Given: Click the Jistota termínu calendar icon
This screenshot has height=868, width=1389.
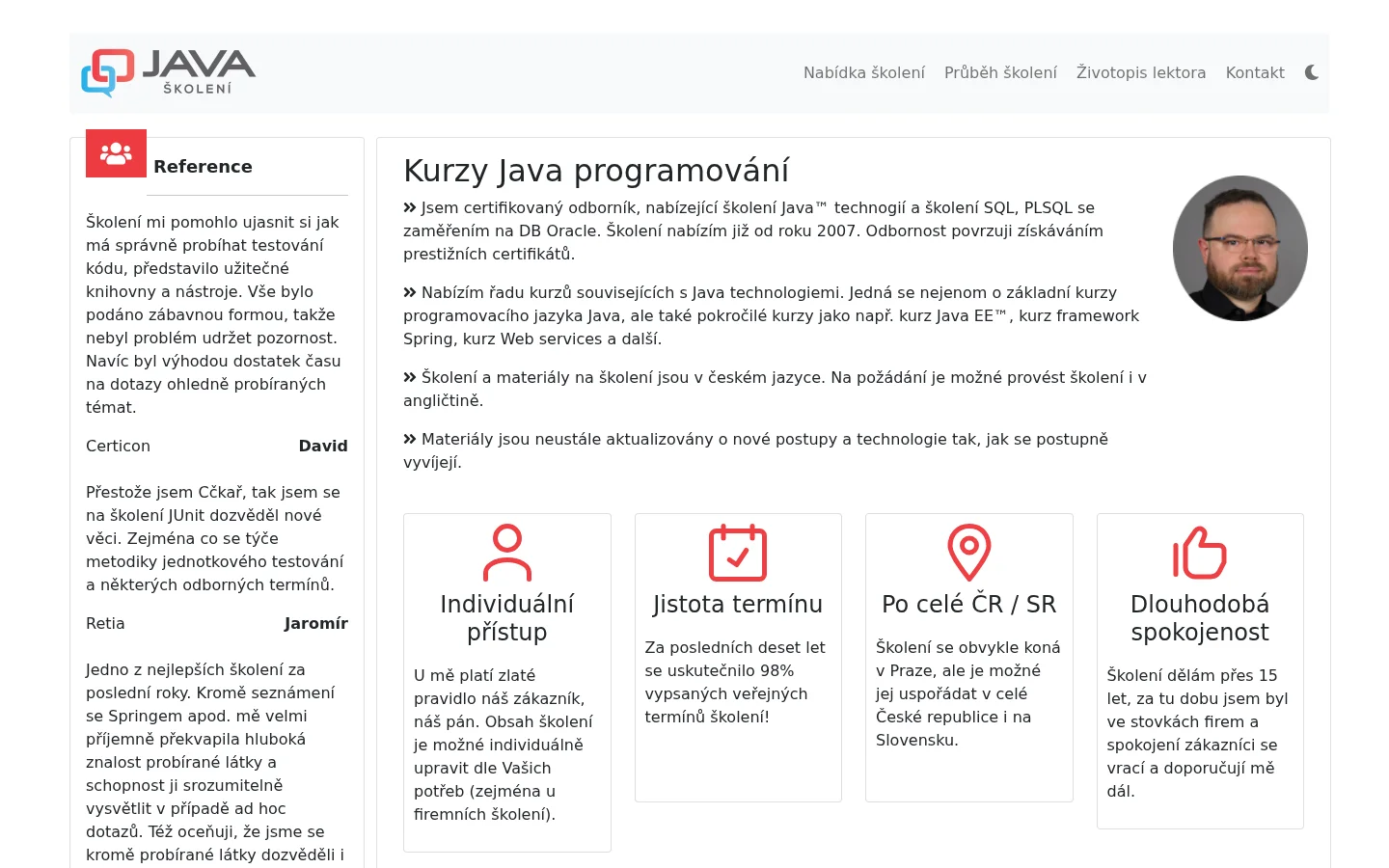Looking at the screenshot, I should pyautogui.click(x=738, y=553).
